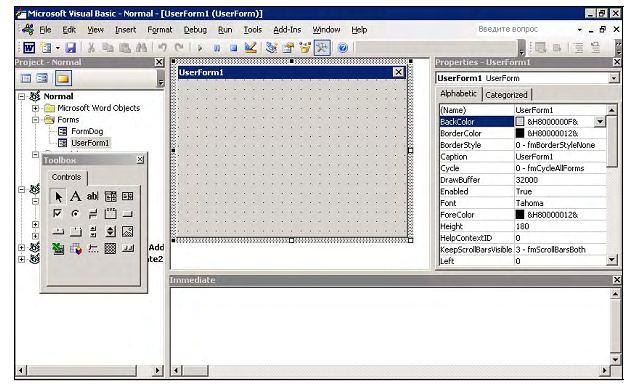The image size is (632, 389).
Task: Click the View Microsoft Word toolbar icon
Action: click(x=29, y=48)
